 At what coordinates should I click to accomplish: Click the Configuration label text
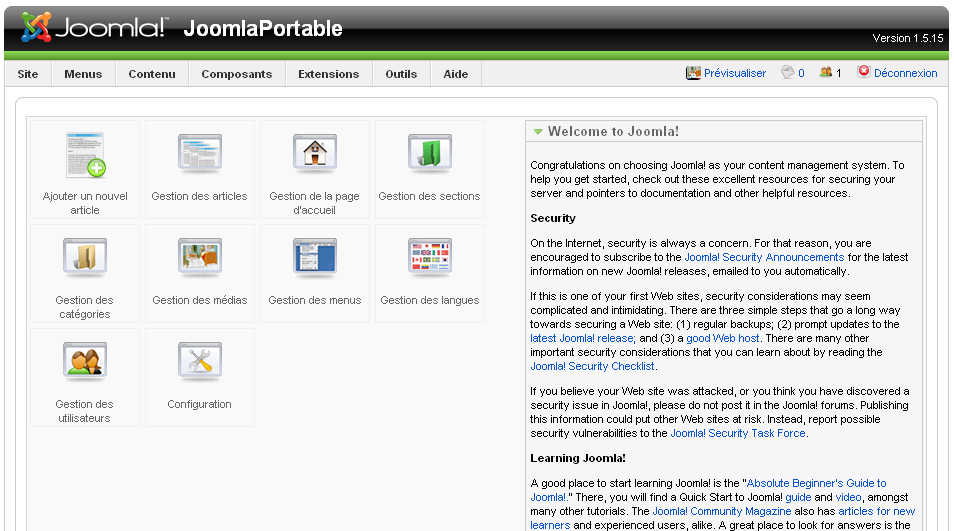click(x=200, y=404)
